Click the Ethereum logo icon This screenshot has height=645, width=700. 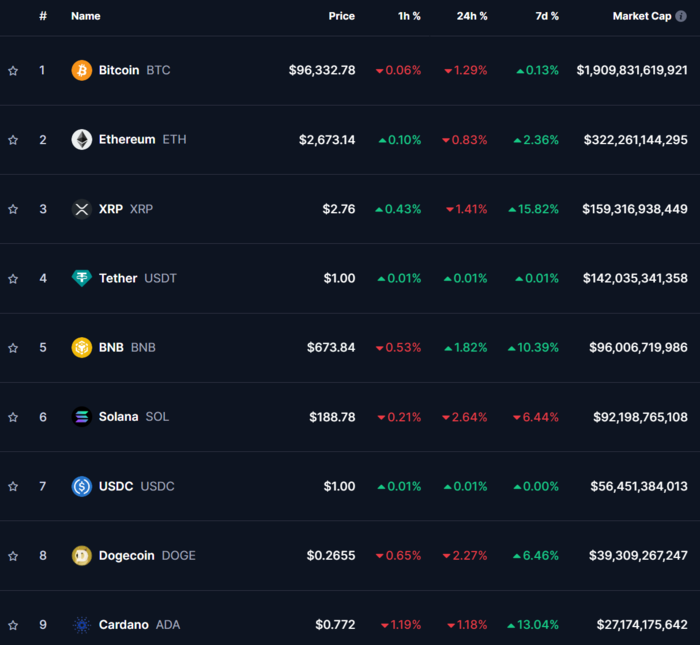coord(82,139)
